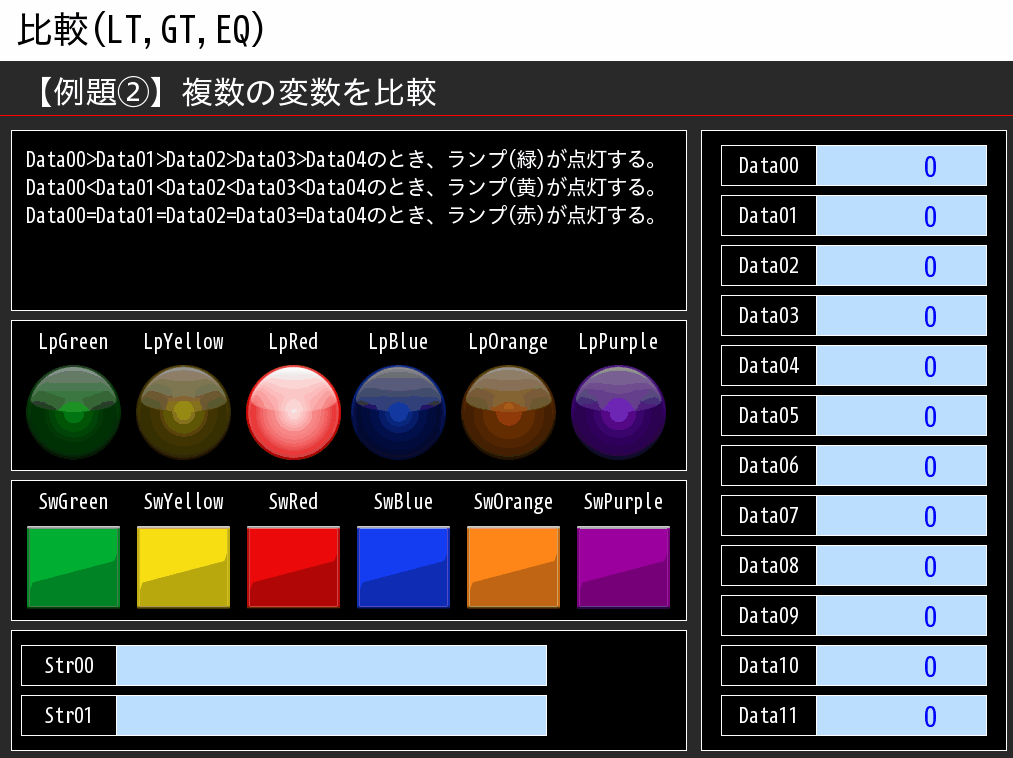The width and height of the screenshot is (1013, 758).
Task: Click into the Str00 text field
Action: point(331,666)
